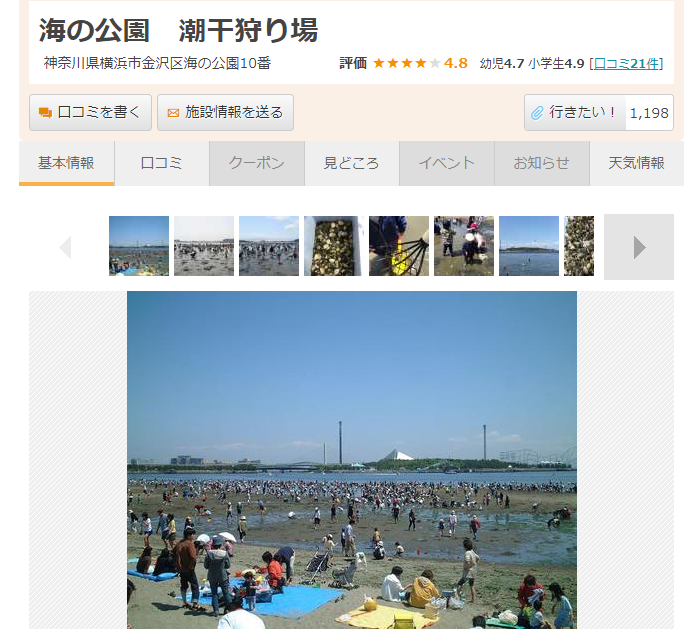Send facility info via 施設情報を送る button

click(x=225, y=113)
